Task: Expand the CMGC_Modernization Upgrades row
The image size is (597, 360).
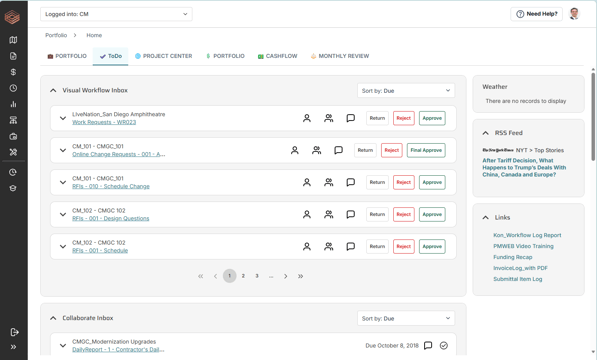Action: (63, 346)
